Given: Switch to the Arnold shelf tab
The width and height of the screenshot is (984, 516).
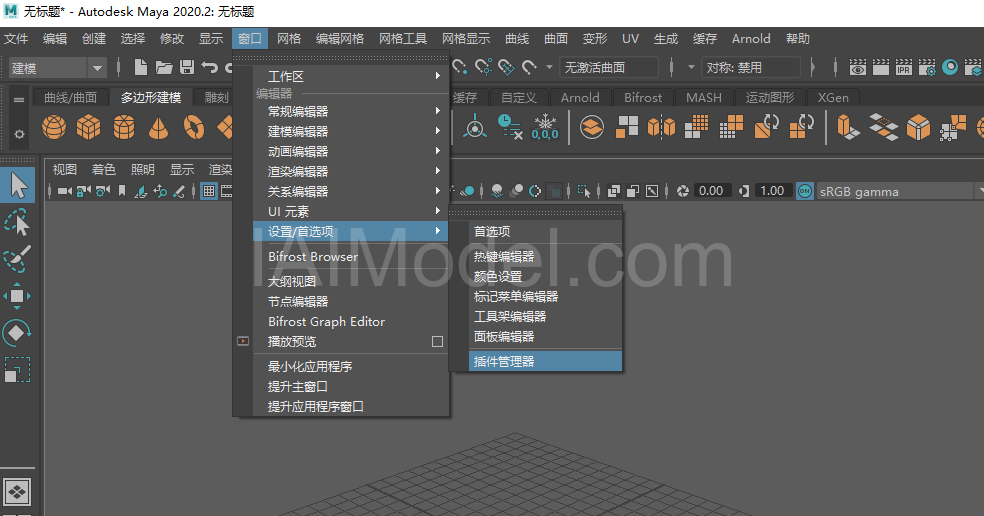Looking at the screenshot, I should [x=580, y=97].
